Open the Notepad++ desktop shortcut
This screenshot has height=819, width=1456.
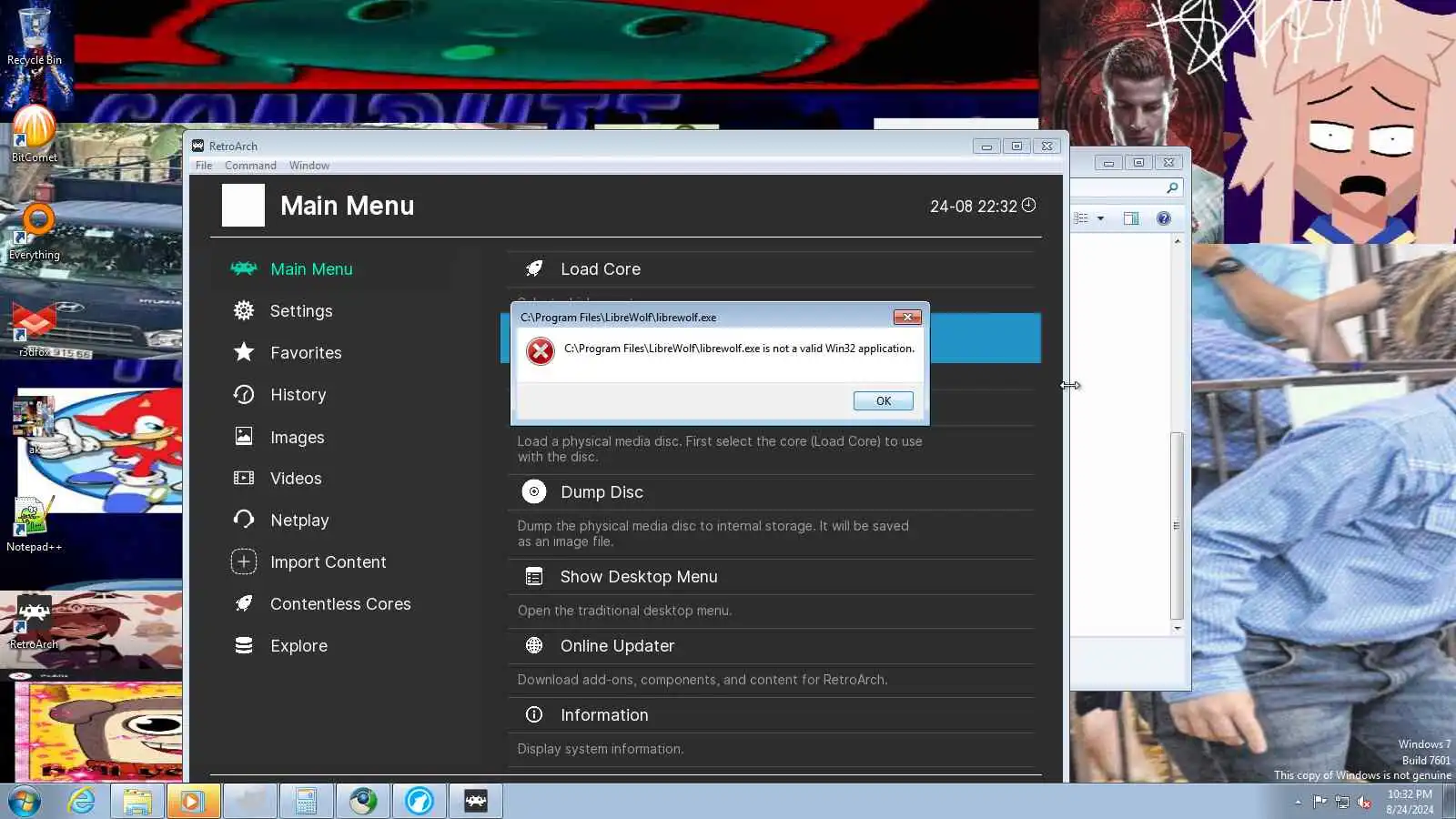[35, 524]
